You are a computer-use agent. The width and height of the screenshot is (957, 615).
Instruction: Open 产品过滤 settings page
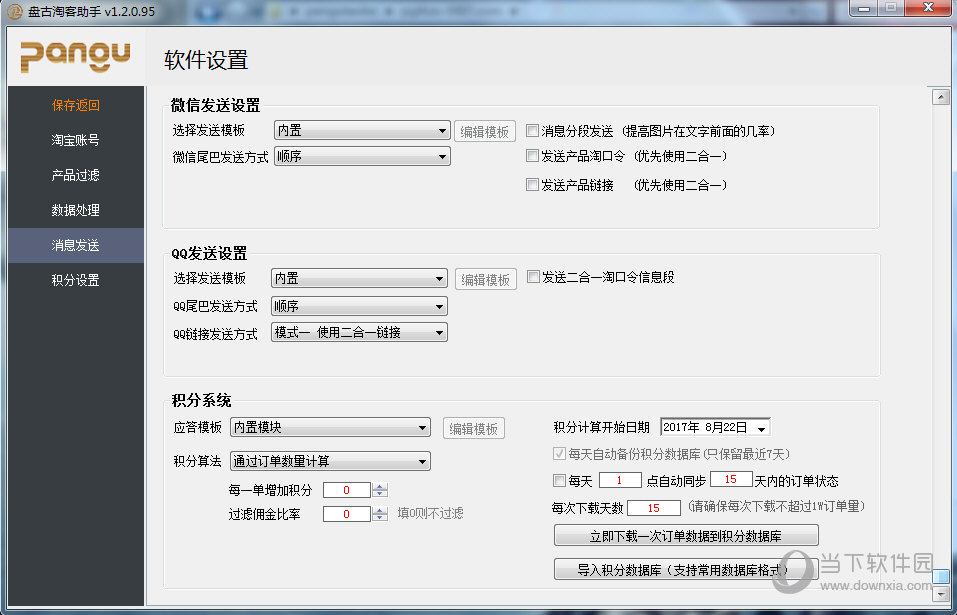pos(76,175)
